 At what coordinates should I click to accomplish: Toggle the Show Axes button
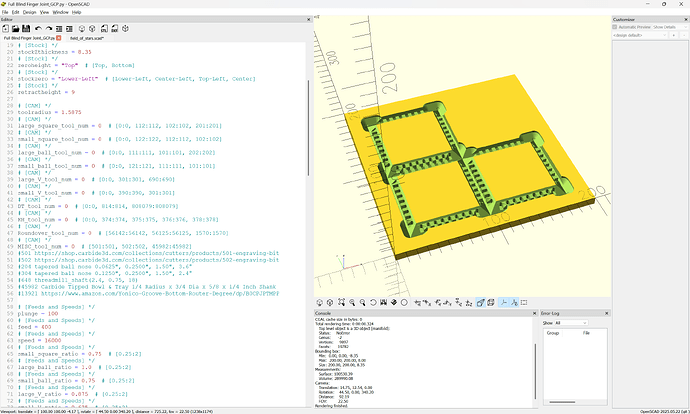point(504,303)
